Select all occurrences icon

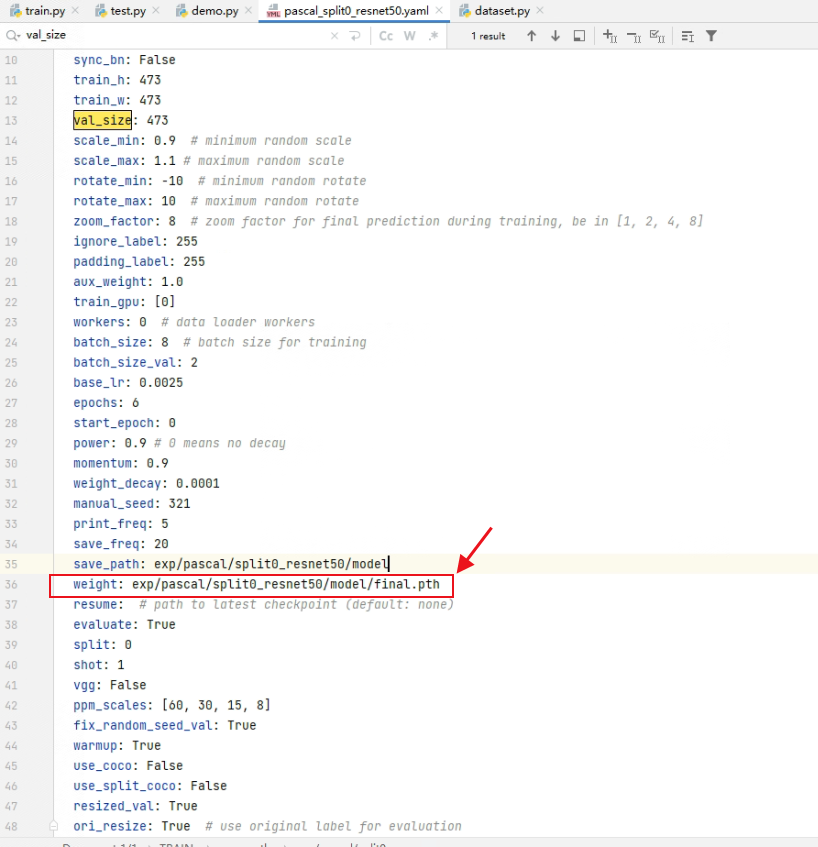point(657,36)
